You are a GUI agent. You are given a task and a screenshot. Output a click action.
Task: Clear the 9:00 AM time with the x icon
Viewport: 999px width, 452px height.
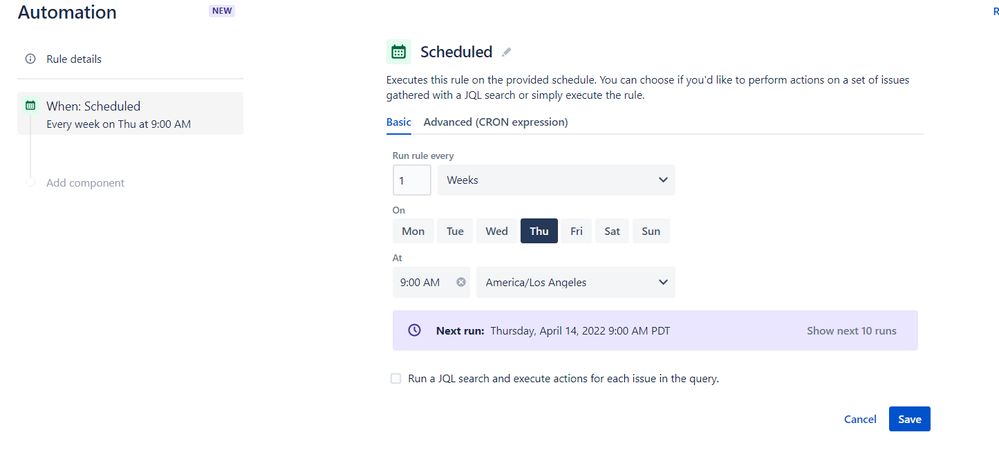tap(461, 282)
